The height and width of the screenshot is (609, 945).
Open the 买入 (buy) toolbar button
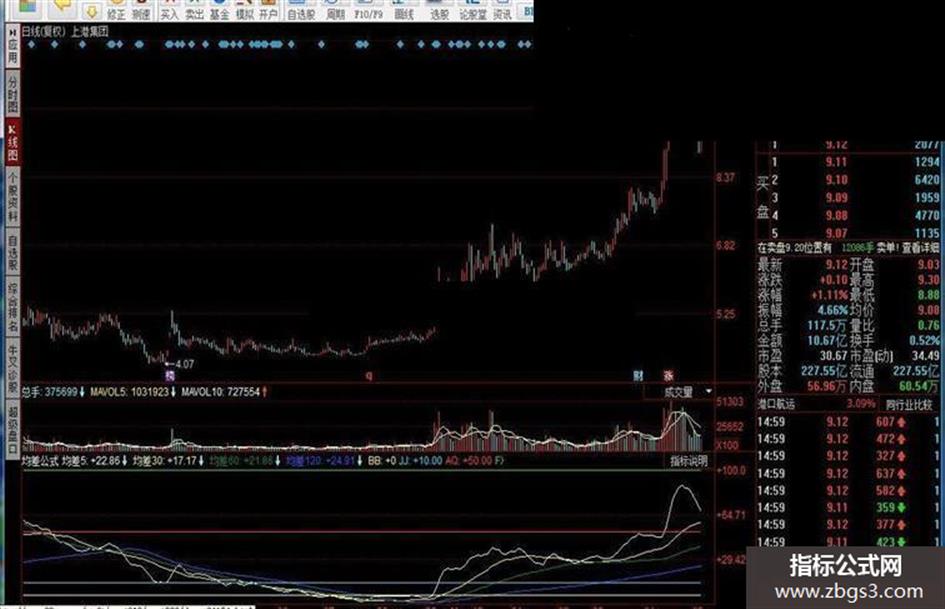pyautogui.click(x=169, y=10)
